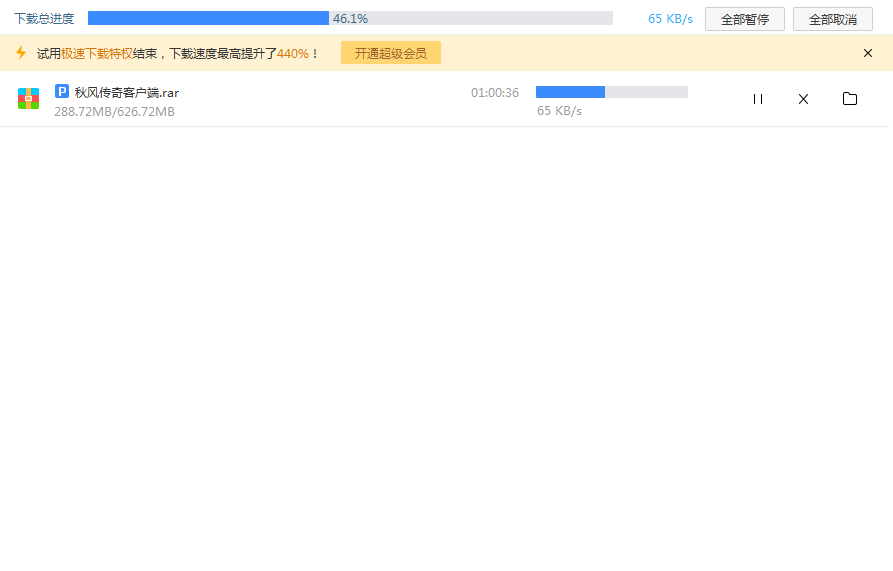Click the colorful rar archive file icon
Image resolution: width=893 pixels, height=571 pixels.
tap(28, 98)
